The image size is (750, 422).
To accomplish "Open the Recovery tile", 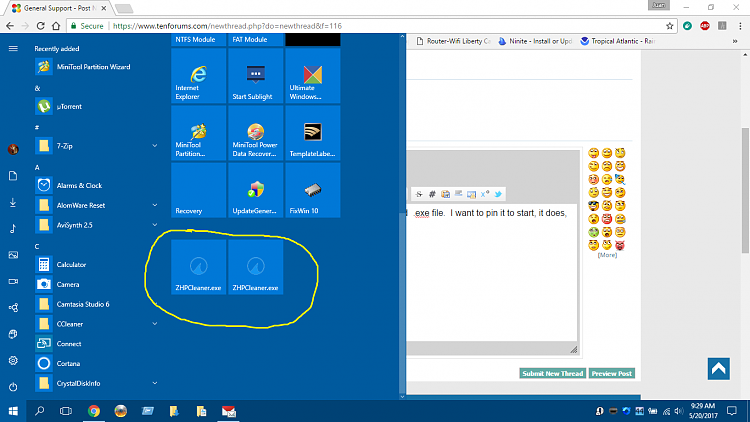I will pos(198,190).
